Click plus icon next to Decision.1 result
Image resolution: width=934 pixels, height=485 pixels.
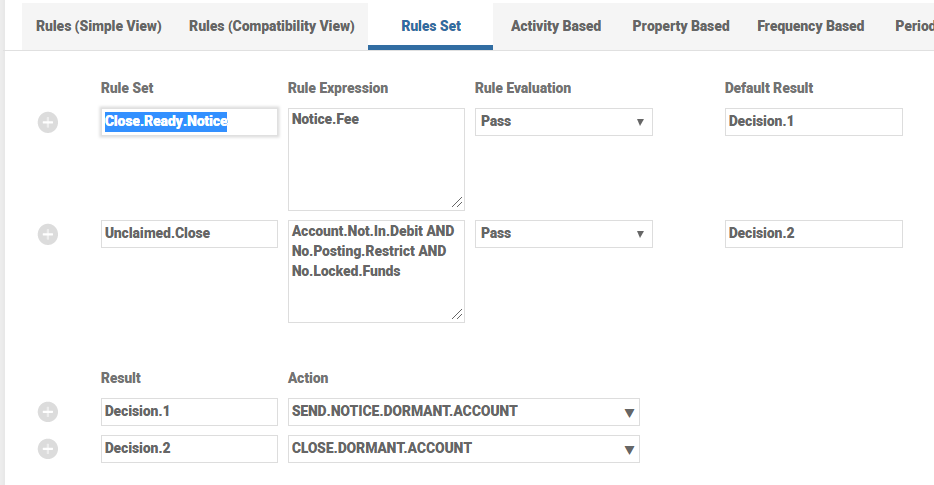pyautogui.click(x=48, y=412)
